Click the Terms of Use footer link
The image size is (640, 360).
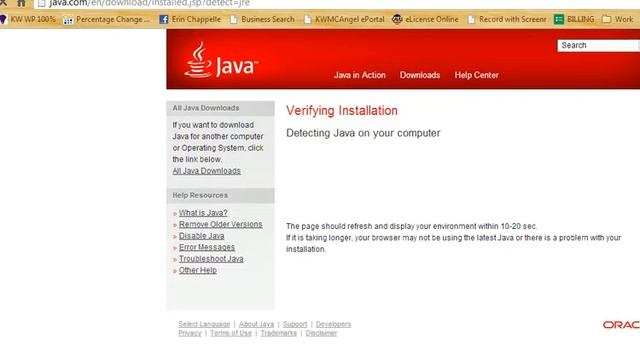point(231,333)
